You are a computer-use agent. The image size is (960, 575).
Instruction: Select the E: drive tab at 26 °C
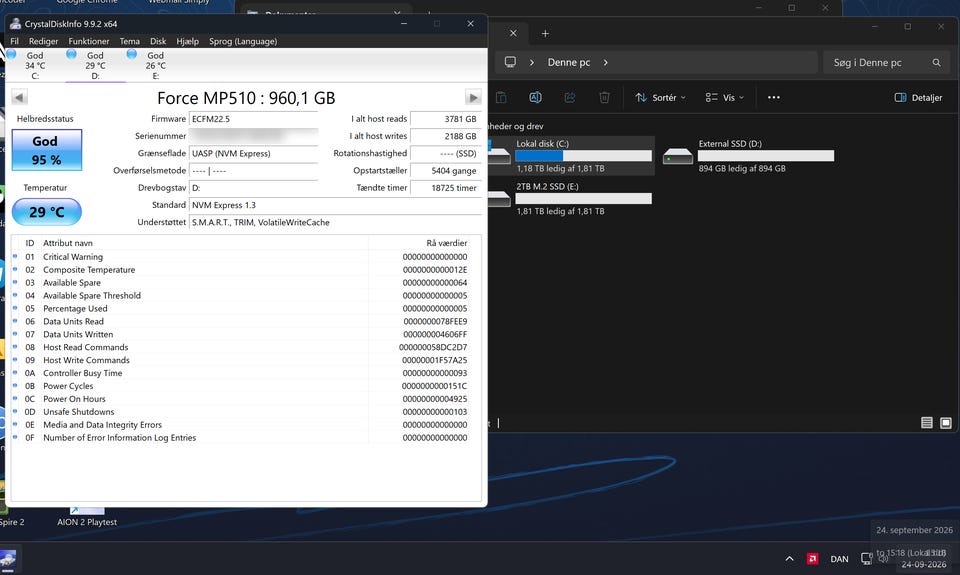[x=155, y=65]
